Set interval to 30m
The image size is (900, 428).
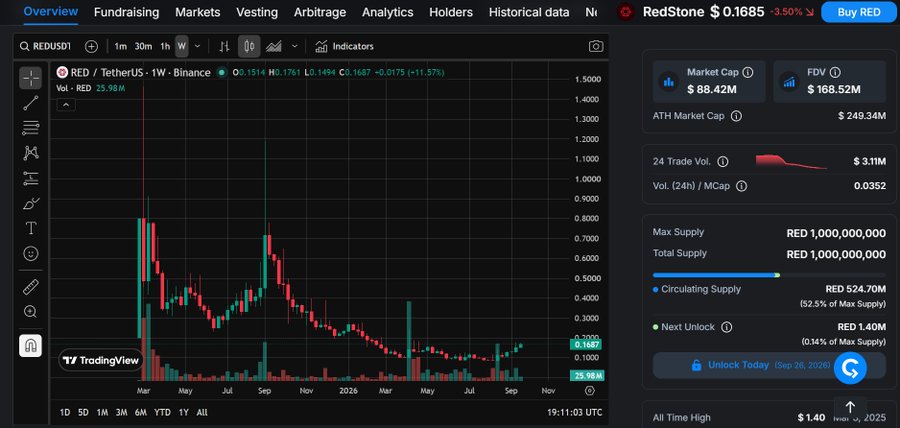(x=143, y=46)
